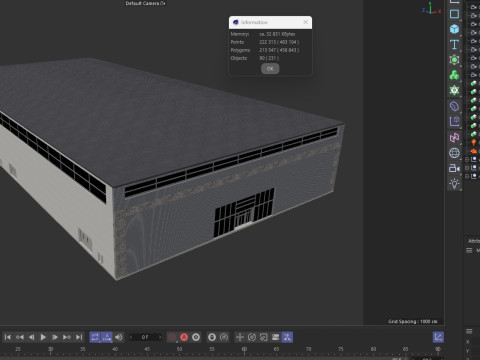Click the Default Camera viewport label
Image resolution: width=480 pixels, height=360 pixels.
145,3
